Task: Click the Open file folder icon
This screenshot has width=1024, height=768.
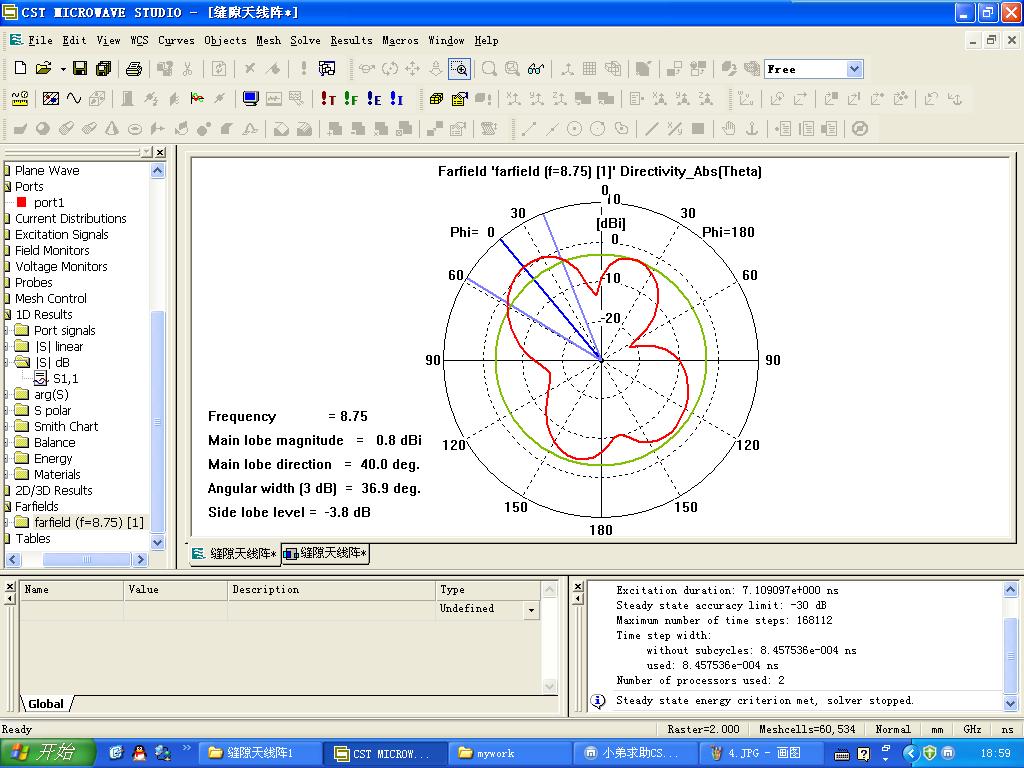Action: click(x=43, y=69)
